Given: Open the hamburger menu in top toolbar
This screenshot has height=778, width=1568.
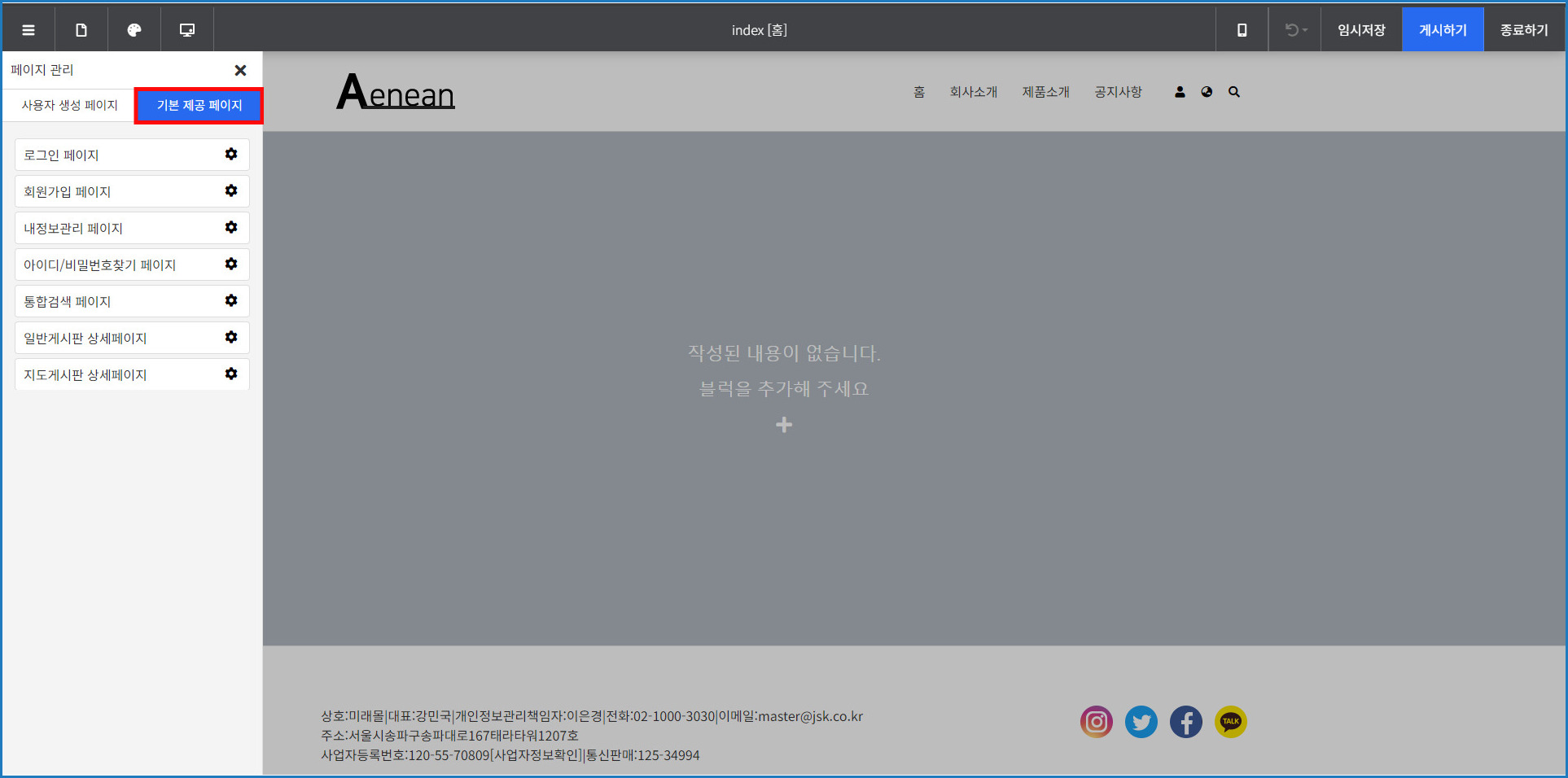Looking at the screenshot, I should click(28, 30).
